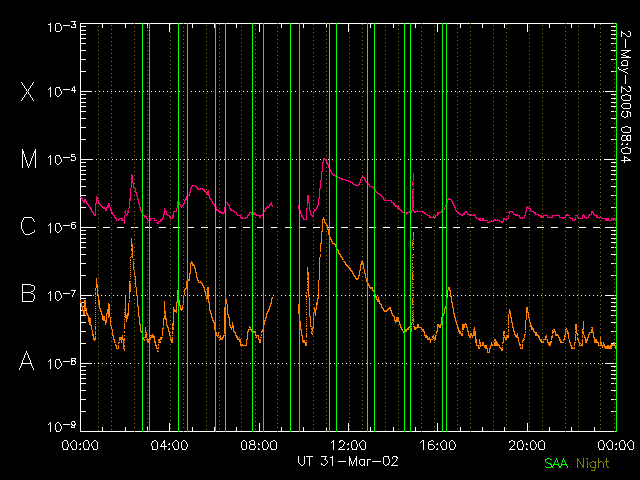The image size is (640, 480).
Task: Click the 04:00 time axis label
Action: (169, 445)
